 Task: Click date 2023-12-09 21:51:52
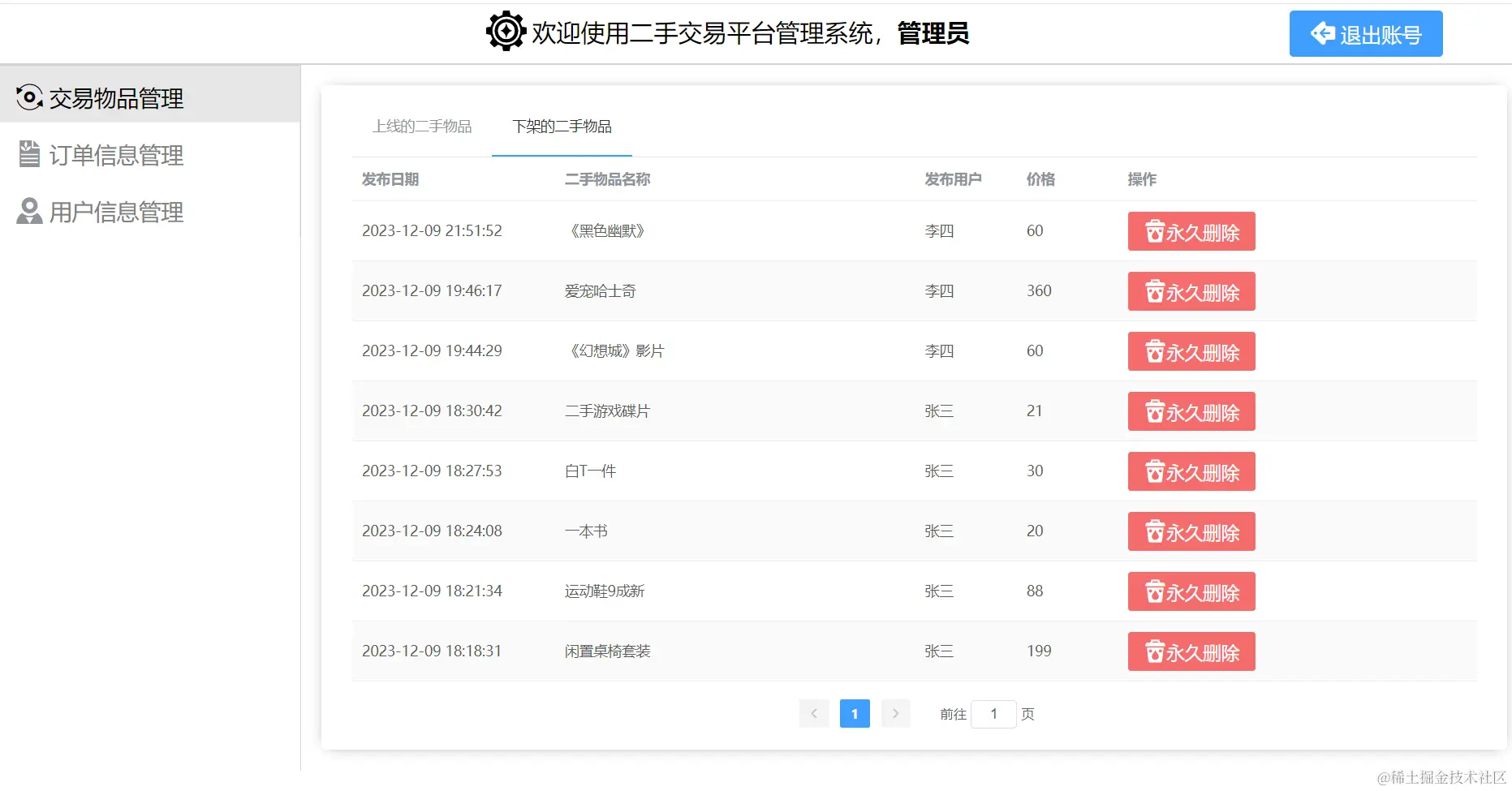tap(432, 231)
